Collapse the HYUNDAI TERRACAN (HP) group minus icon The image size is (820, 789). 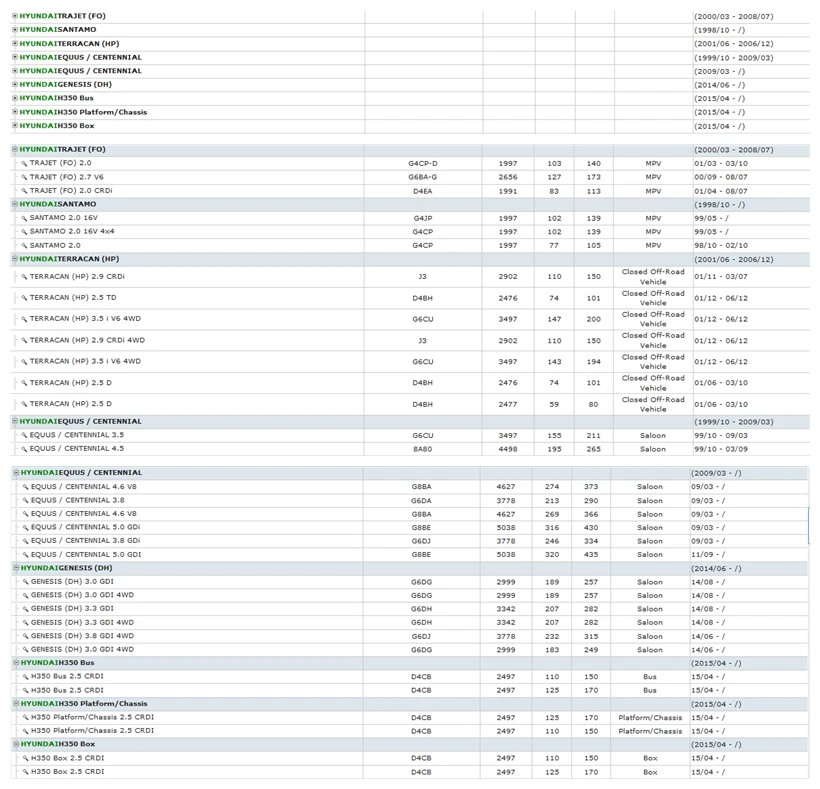click(x=15, y=259)
